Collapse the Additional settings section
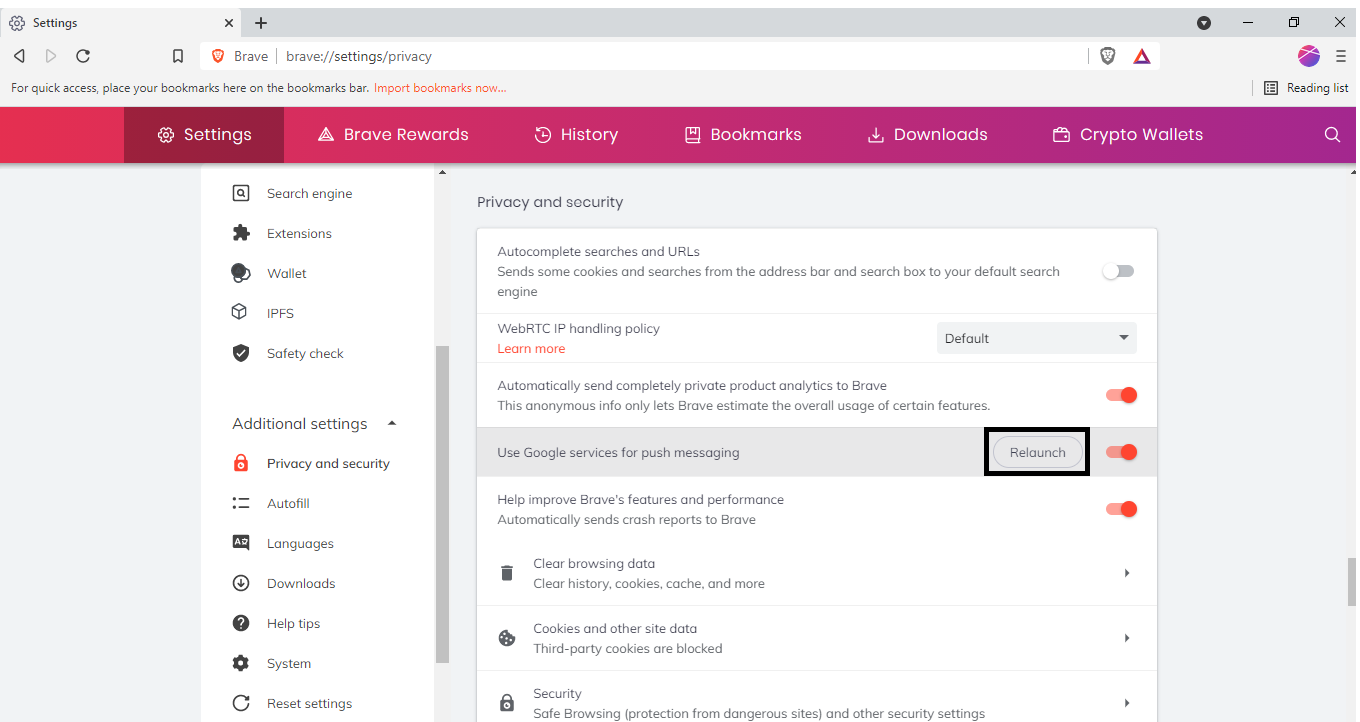The width and height of the screenshot is (1360, 722). pos(392,424)
